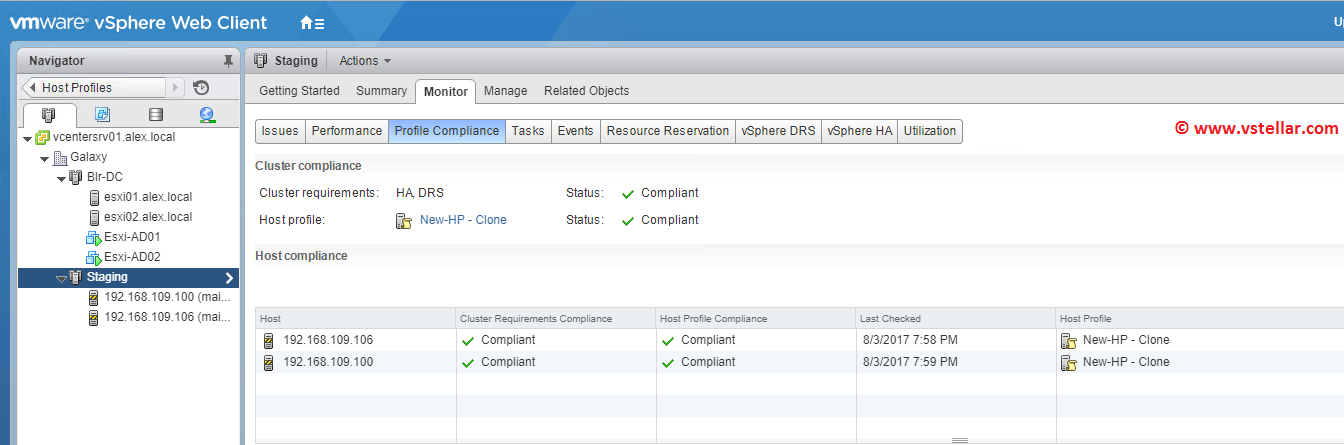Open the New-HP - Clone profile link

pos(463,220)
